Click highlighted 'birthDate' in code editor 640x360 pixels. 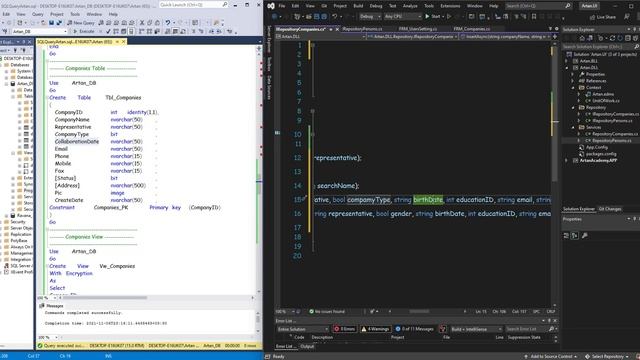(428, 200)
